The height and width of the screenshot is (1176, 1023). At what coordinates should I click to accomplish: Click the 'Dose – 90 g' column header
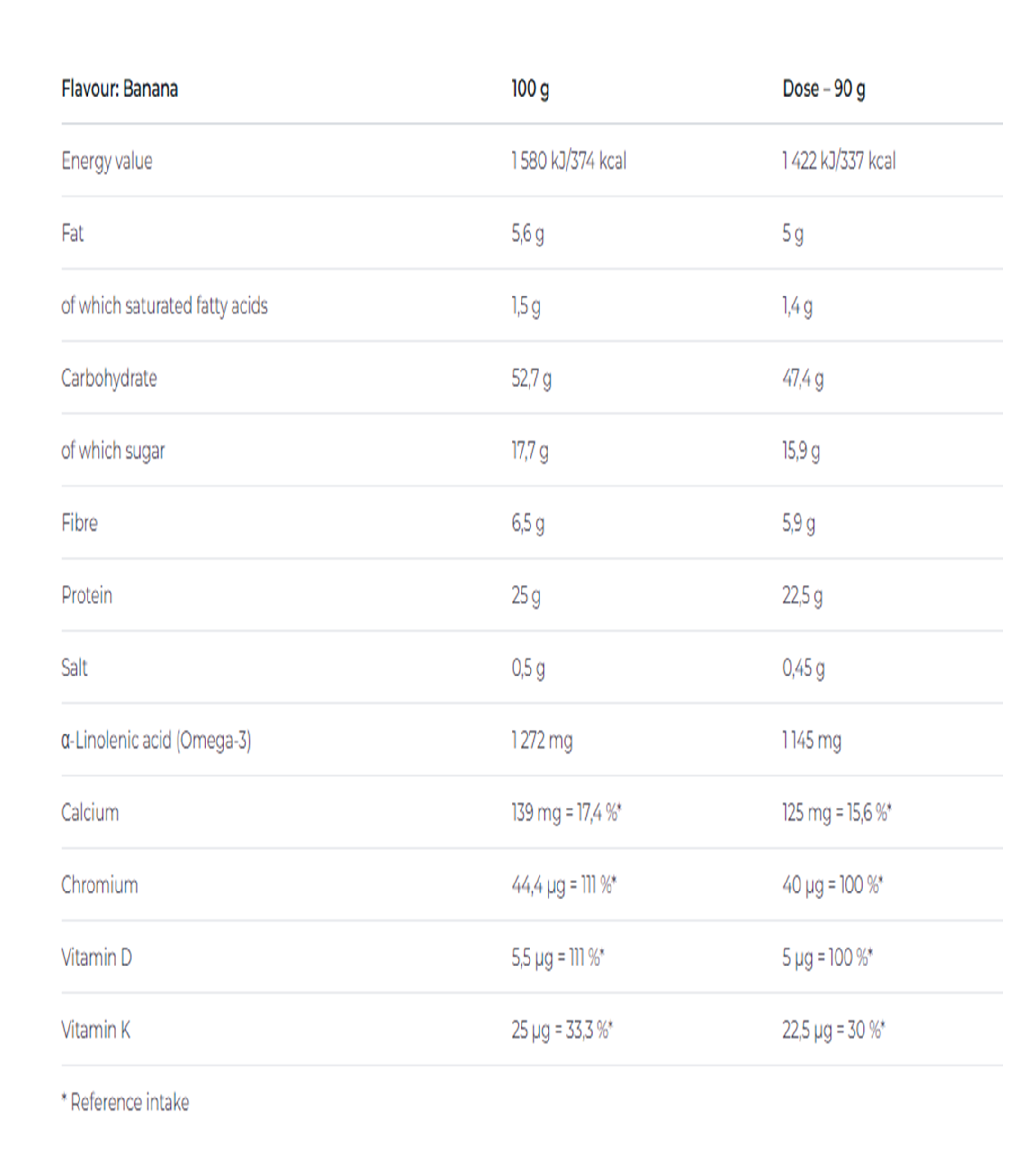coord(824,89)
